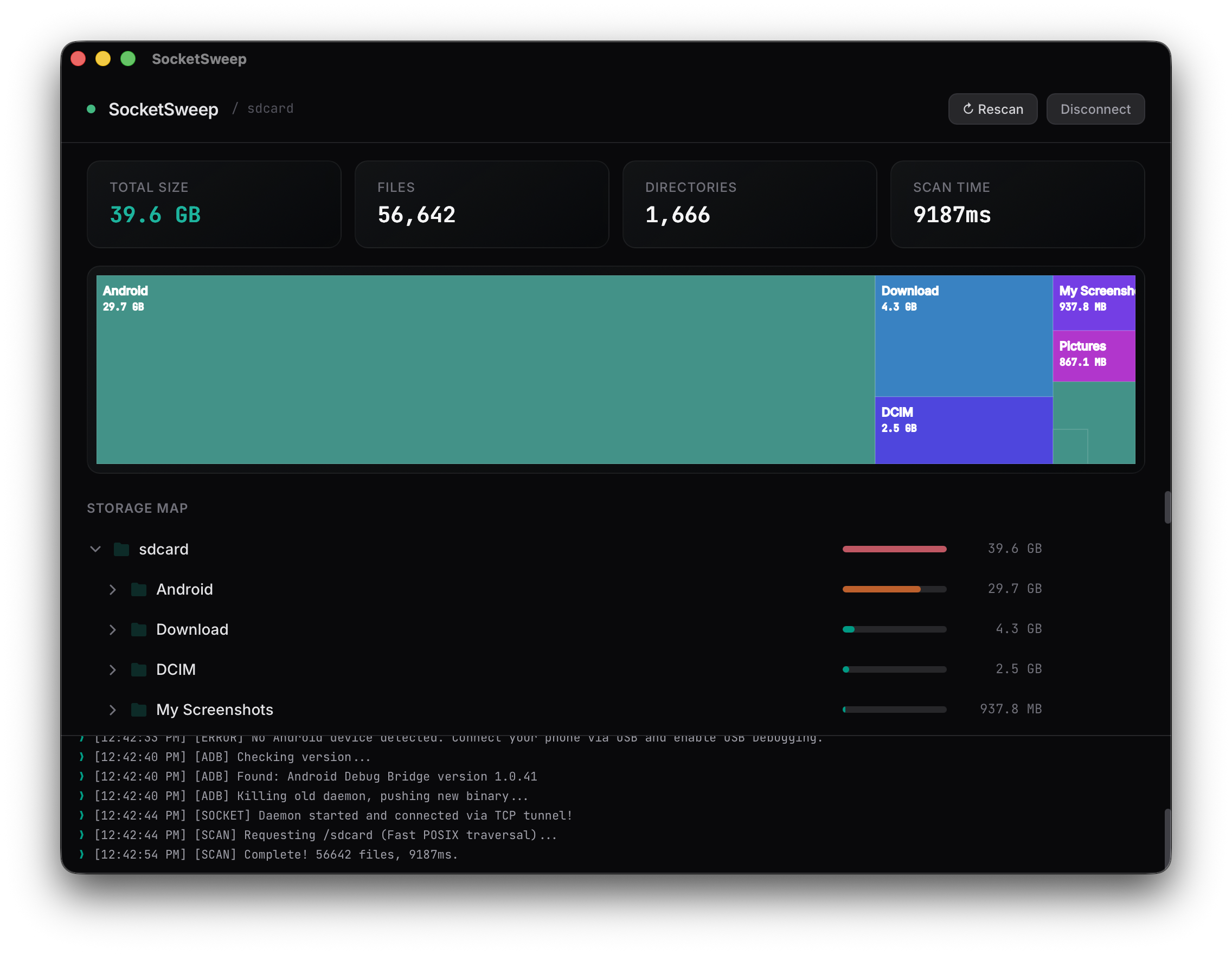Expand the Download folder chevron
Image resolution: width=1232 pixels, height=954 pixels.
[112, 629]
